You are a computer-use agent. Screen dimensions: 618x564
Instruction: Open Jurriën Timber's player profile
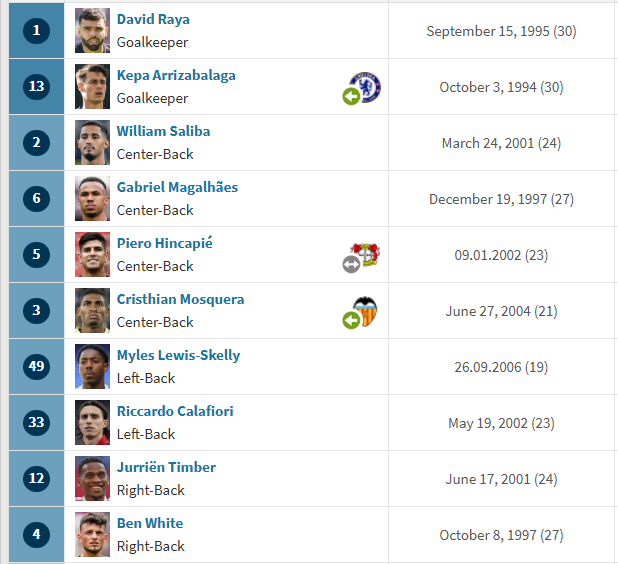click(x=166, y=467)
